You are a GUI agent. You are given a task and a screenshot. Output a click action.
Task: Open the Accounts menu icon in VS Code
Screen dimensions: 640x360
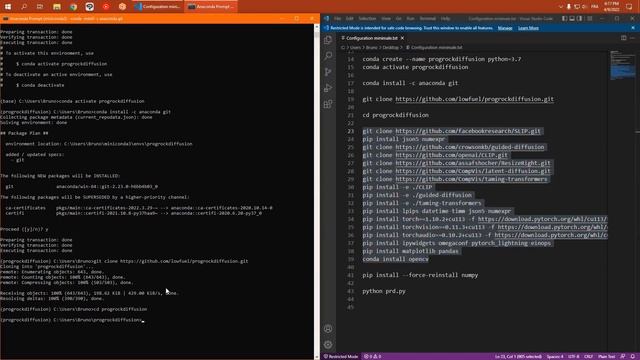328,329
